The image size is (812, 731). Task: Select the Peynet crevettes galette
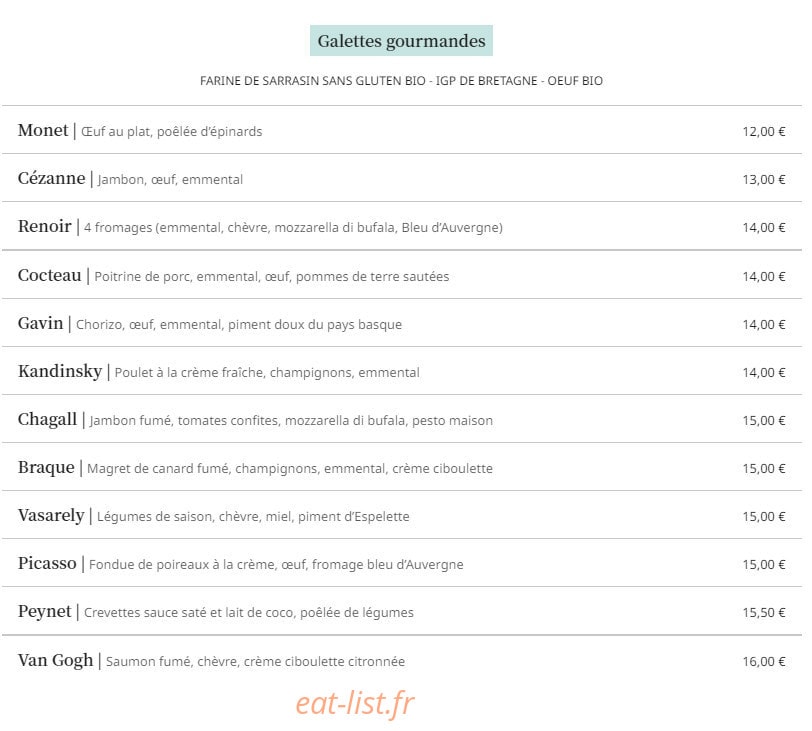click(402, 611)
